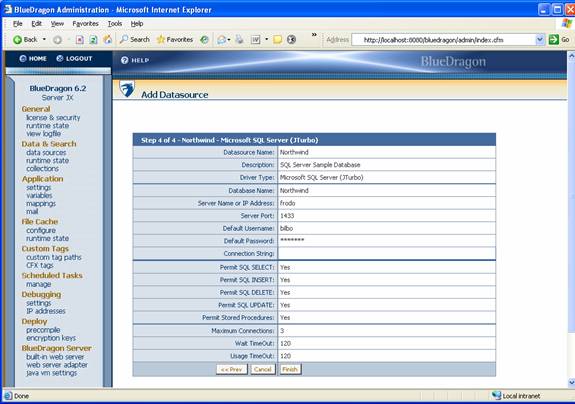Screen dimensions: 575x404
Task: Click the address bar URL field
Action: coord(443,40)
